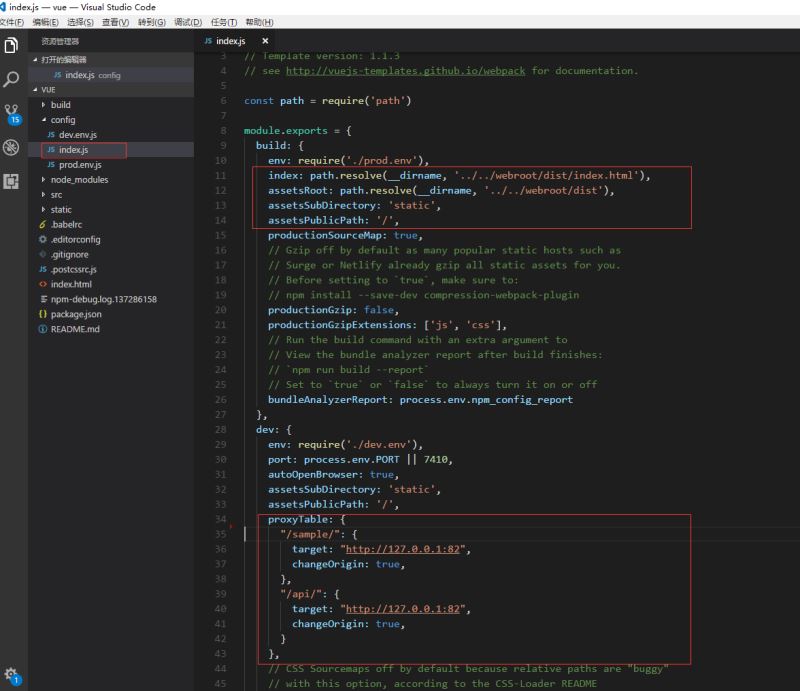Open the Explorer view in activity bar
Screen dimensions: 800x691
click(x=11, y=45)
